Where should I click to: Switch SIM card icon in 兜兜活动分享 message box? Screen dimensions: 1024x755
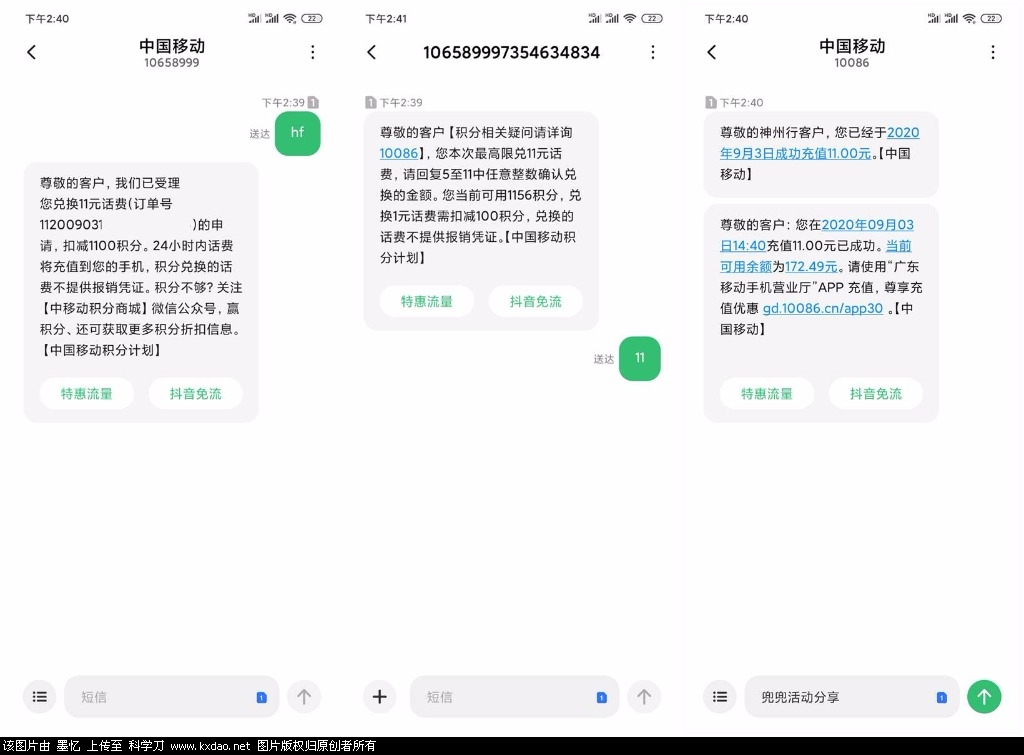pyautogui.click(x=942, y=698)
